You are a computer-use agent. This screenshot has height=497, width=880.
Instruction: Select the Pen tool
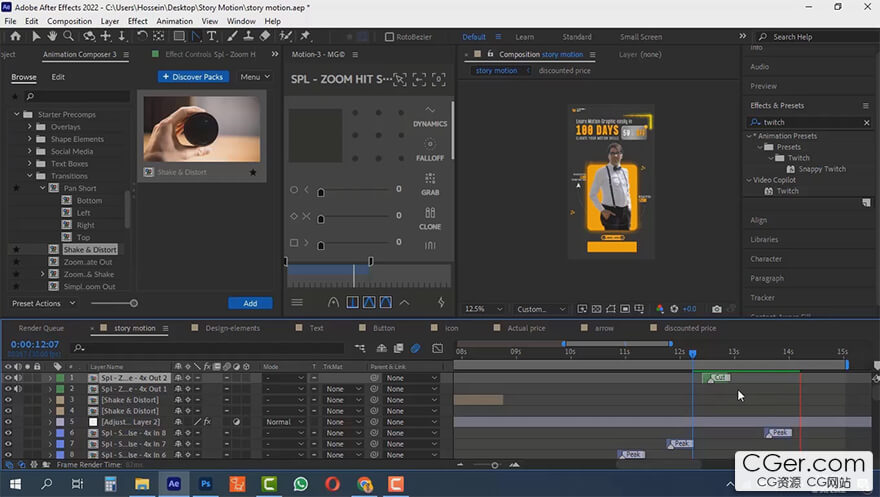pyautogui.click(x=196, y=36)
